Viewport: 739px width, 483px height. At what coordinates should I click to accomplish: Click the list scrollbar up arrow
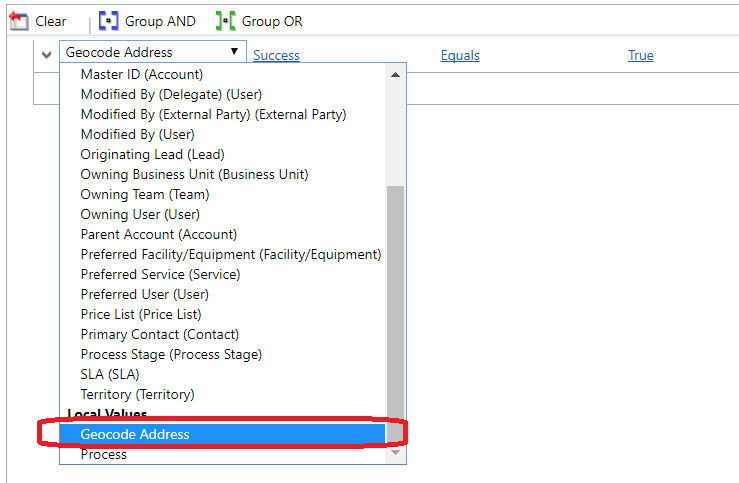click(x=396, y=75)
